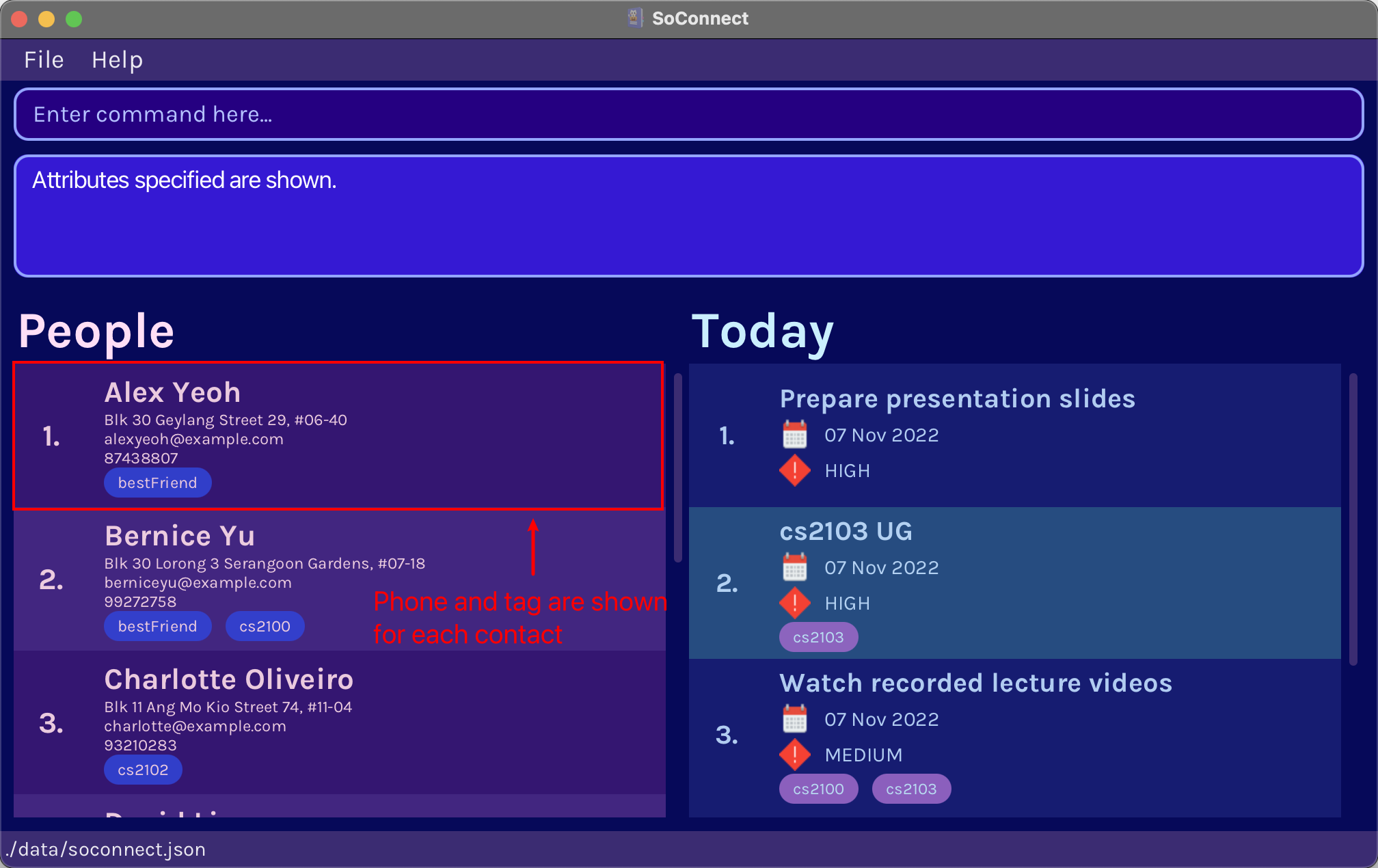Click the cs2103 tag in cs2103 UG task
This screenshot has height=868, width=1378.
point(818,637)
